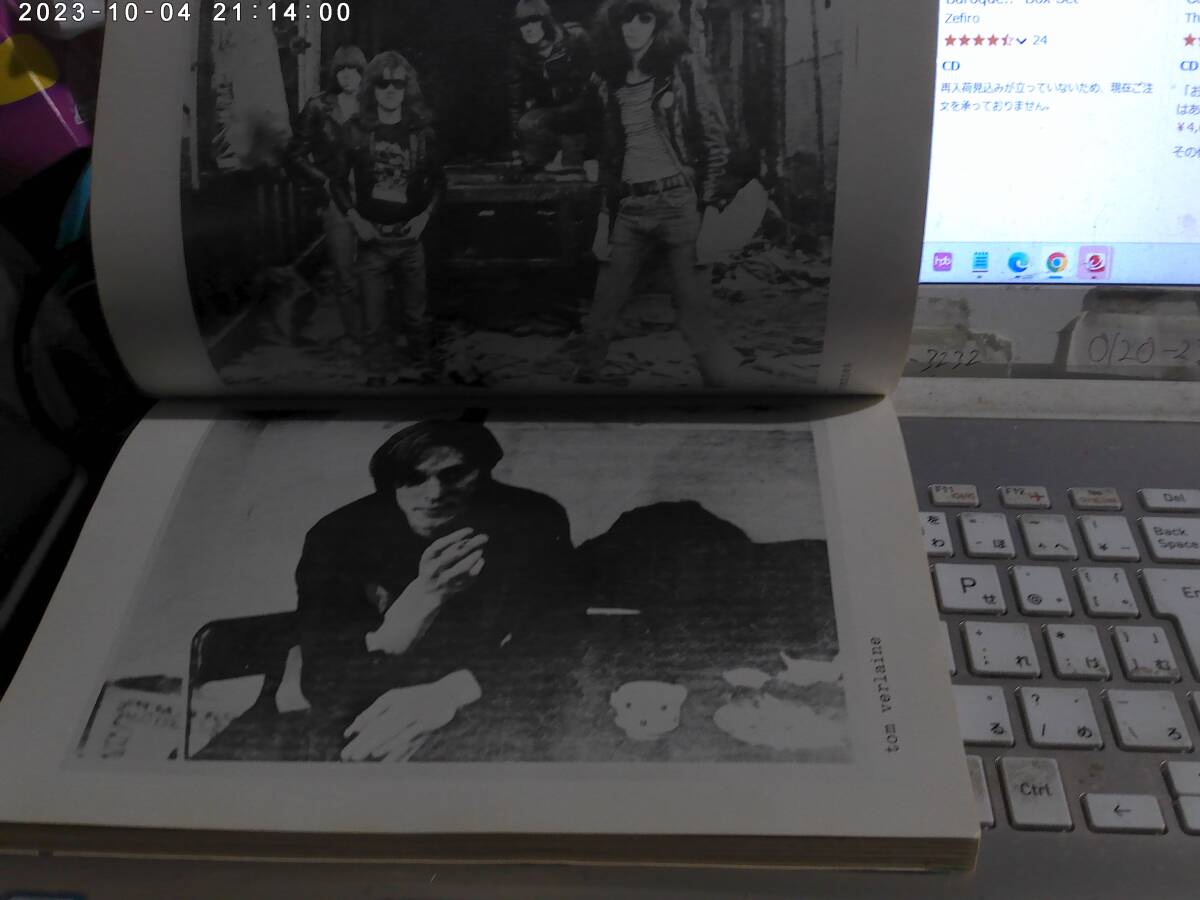This screenshot has width=1200, height=900.
Task: Open the blue lined document app in taskbar
Action: point(980,262)
